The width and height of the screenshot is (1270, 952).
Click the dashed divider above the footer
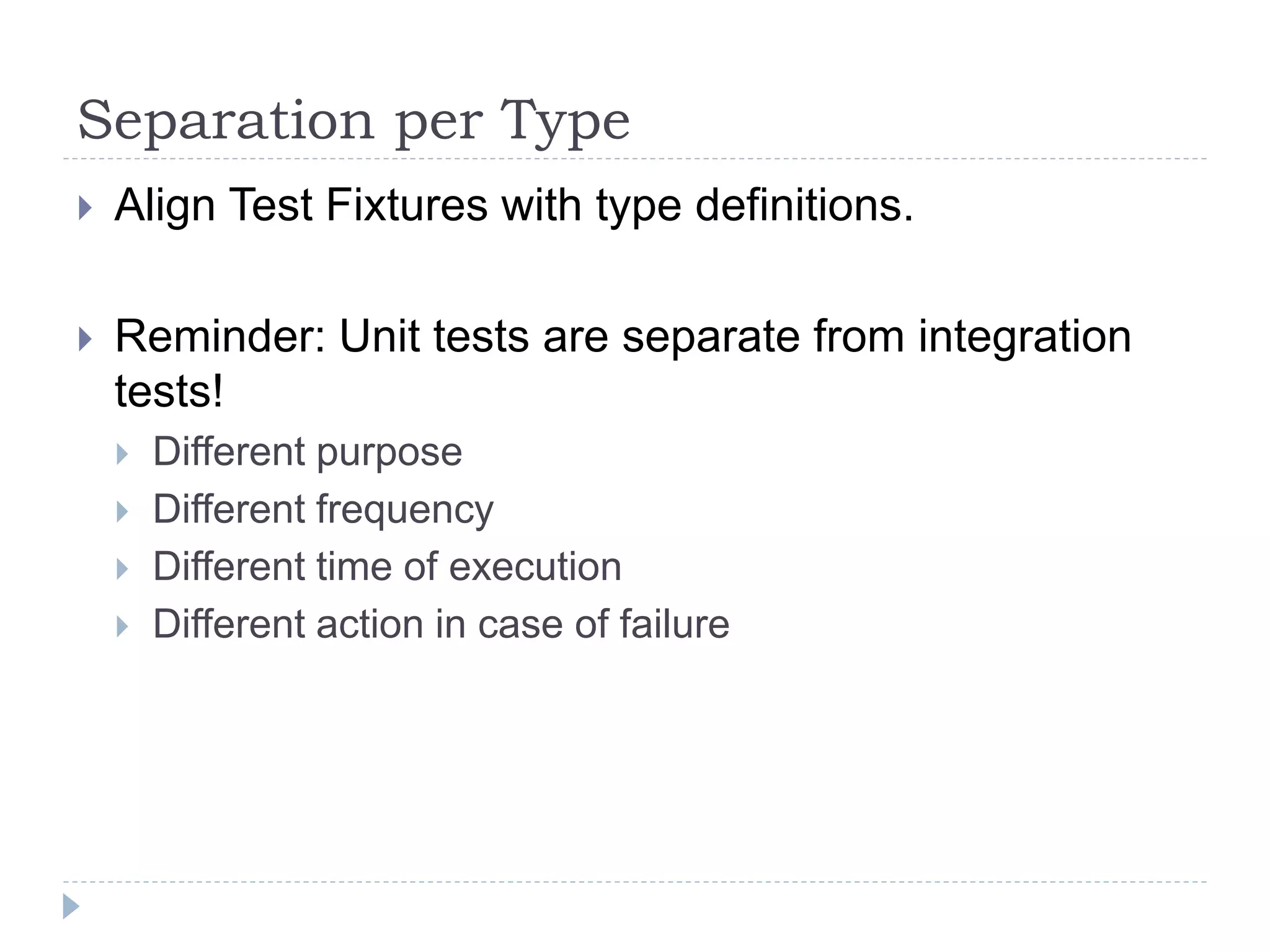click(635, 881)
